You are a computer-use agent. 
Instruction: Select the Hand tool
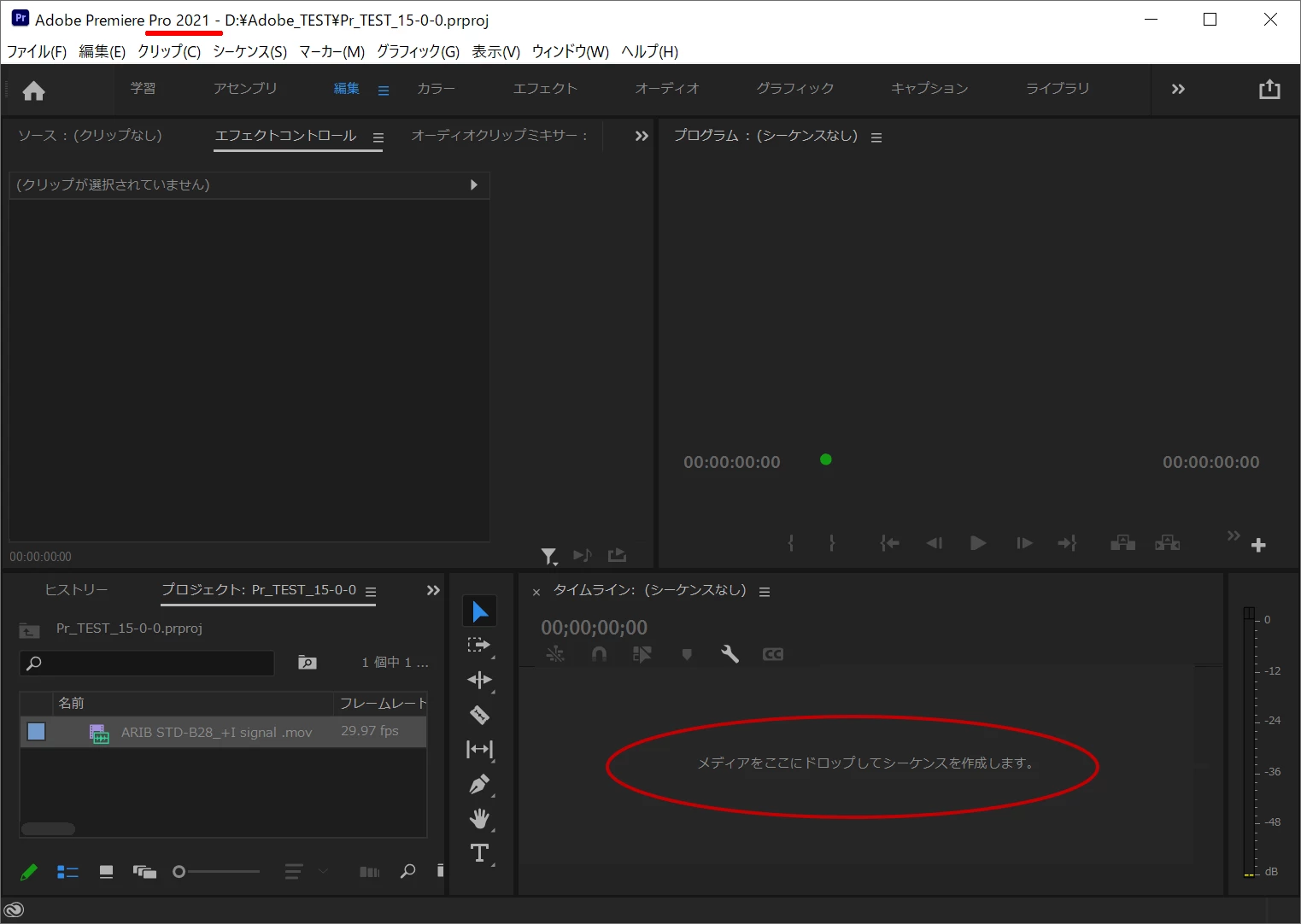pos(479,819)
